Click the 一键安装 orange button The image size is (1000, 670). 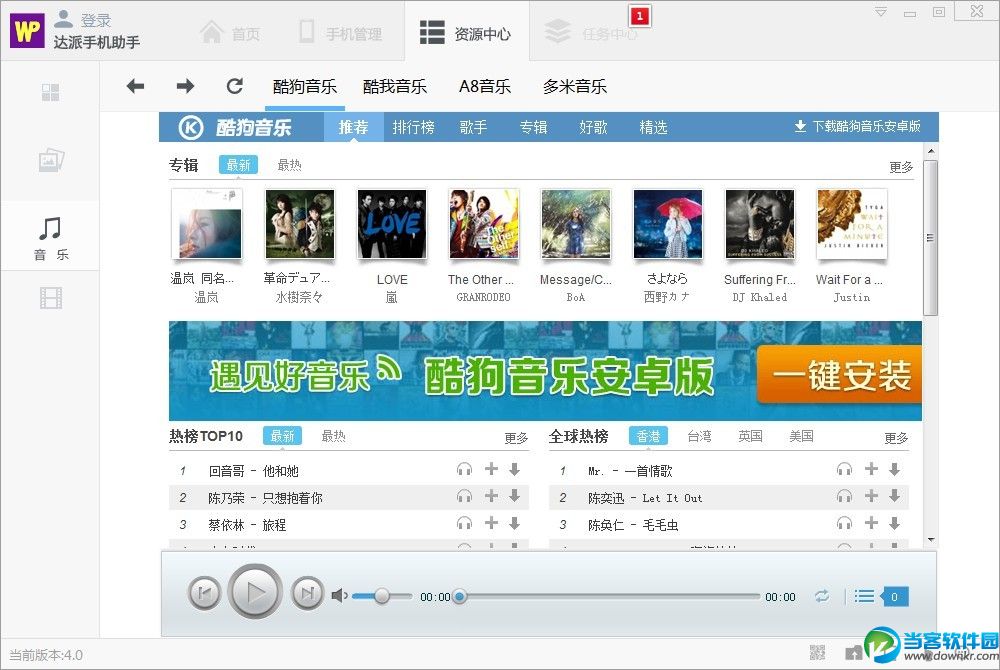pyautogui.click(x=840, y=375)
